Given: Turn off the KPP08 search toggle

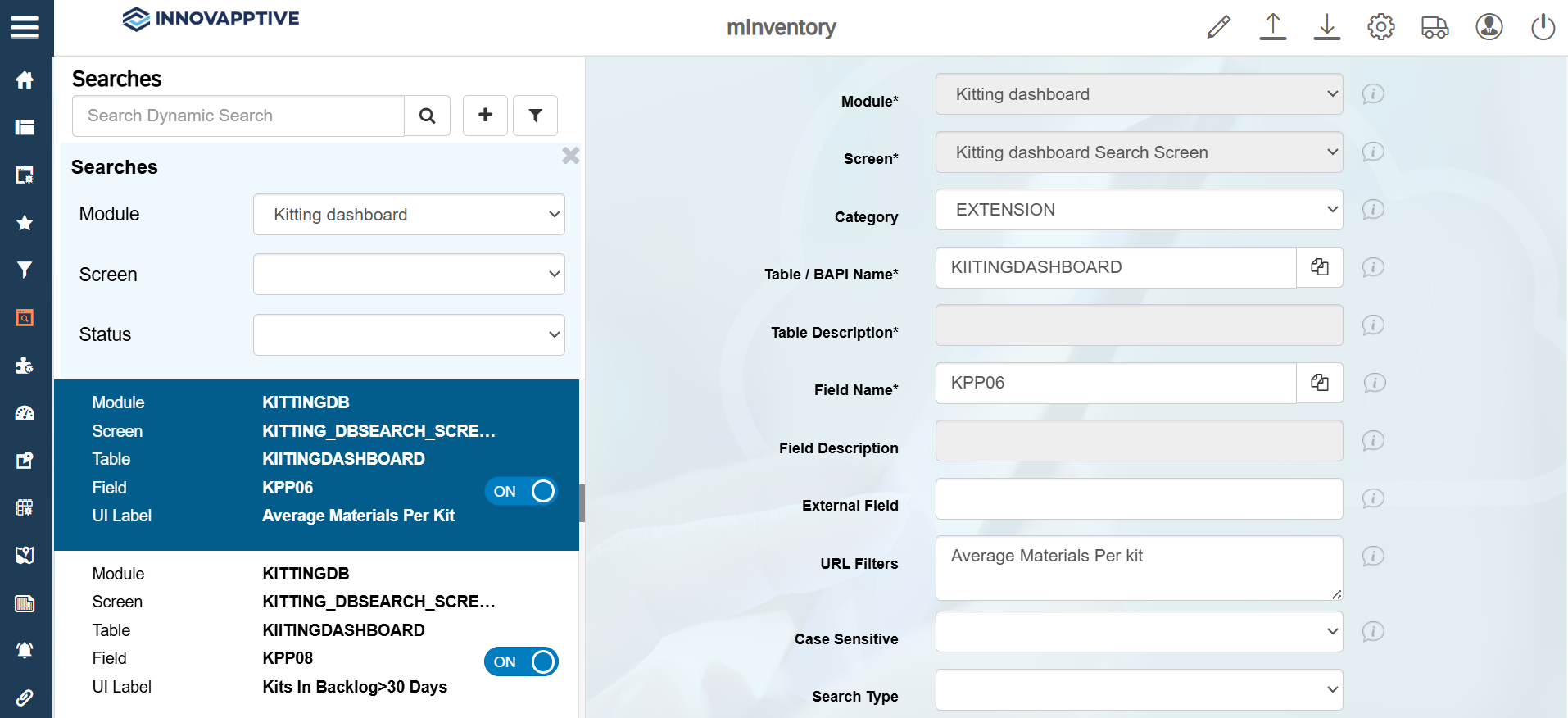Looking at the screenshot, I should (522, 661).
